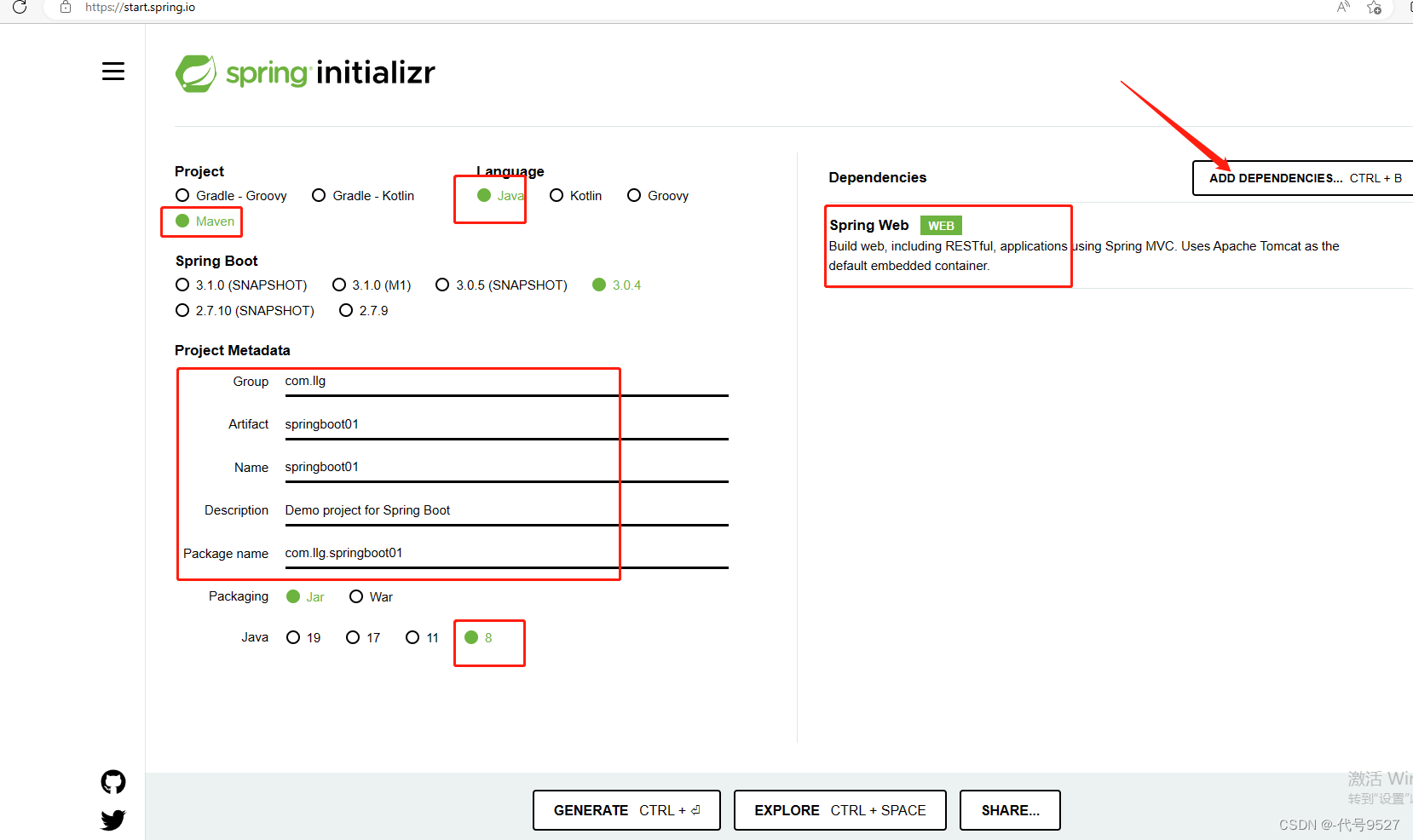
Task: Click the Project Metadata heading
Action: (x=233, y=351)
